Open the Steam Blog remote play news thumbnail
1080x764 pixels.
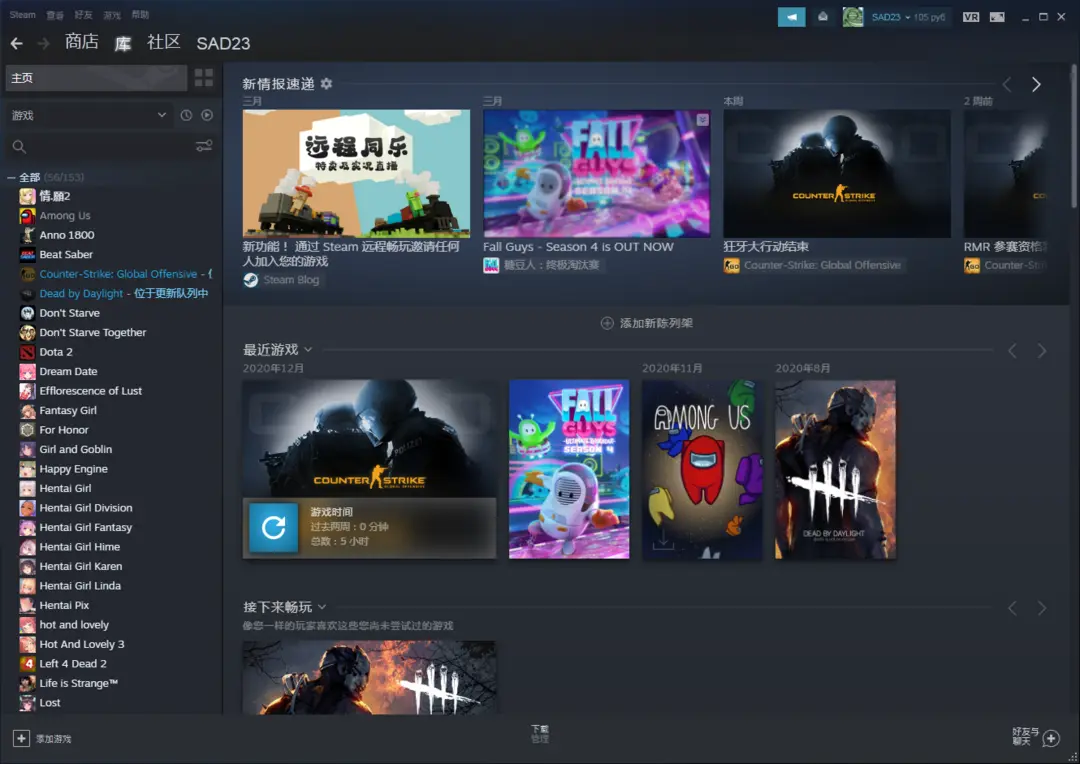point(356,174)
